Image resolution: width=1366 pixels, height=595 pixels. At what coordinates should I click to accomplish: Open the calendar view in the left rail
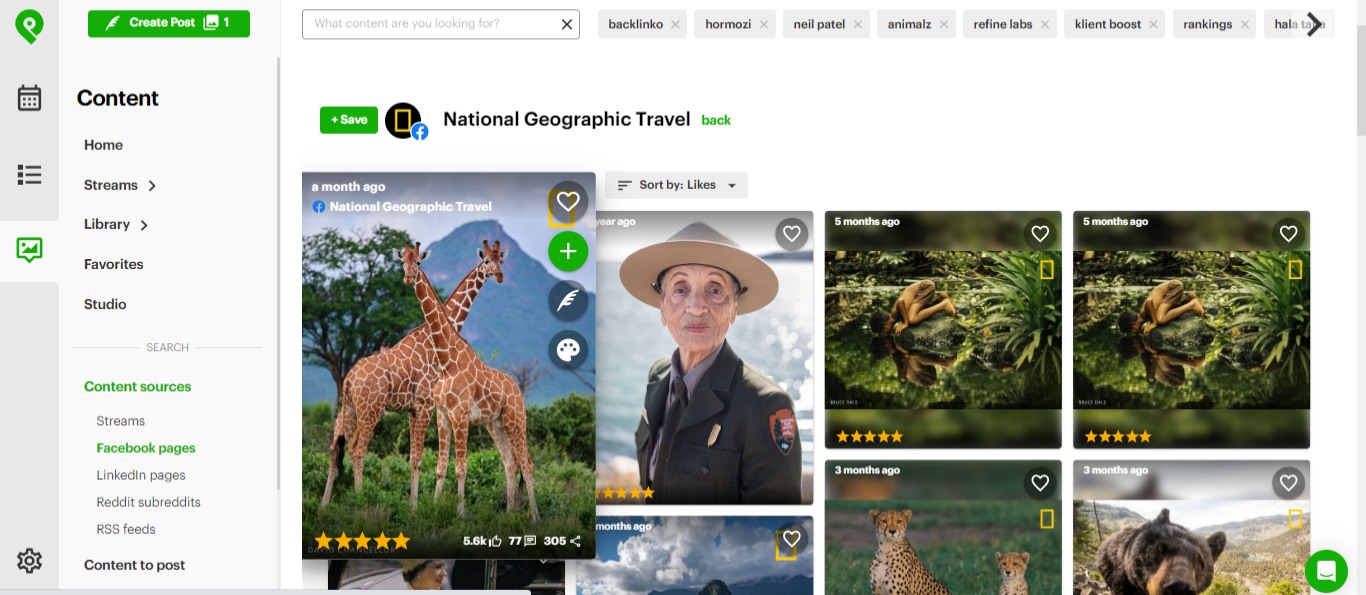point(29,98)
